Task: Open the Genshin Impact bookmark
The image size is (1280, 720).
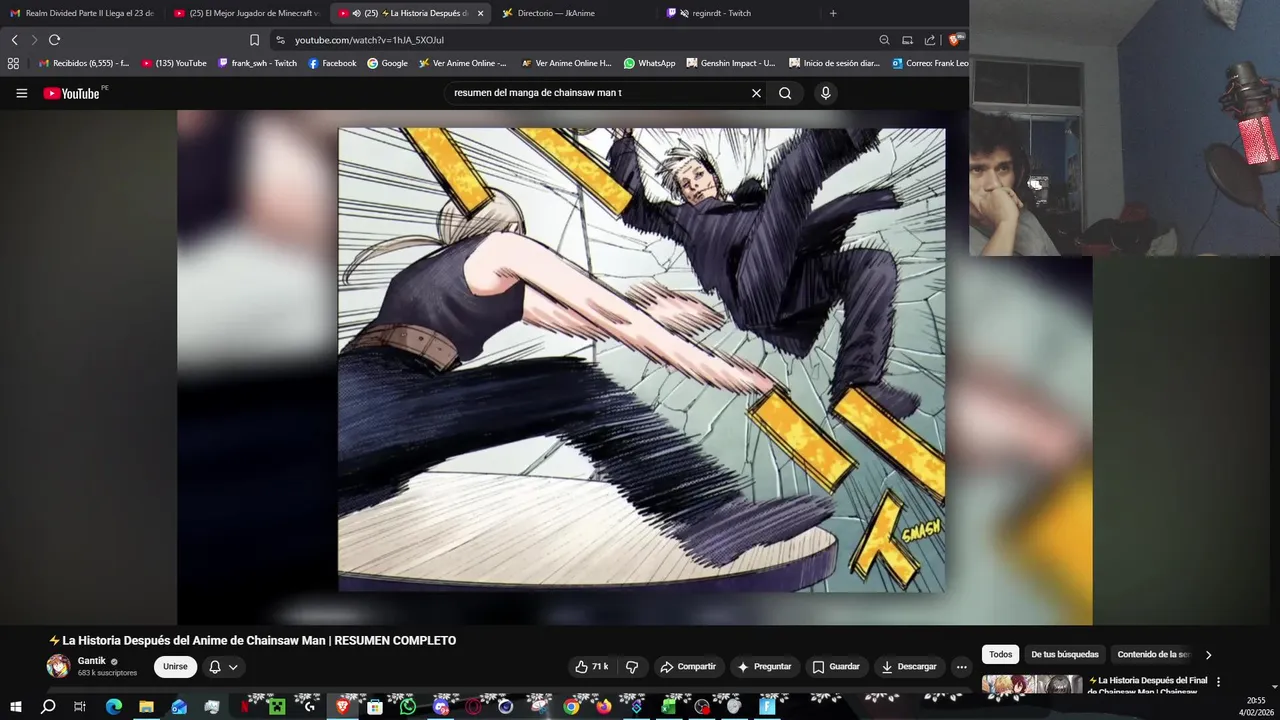Action: [731, 63]
